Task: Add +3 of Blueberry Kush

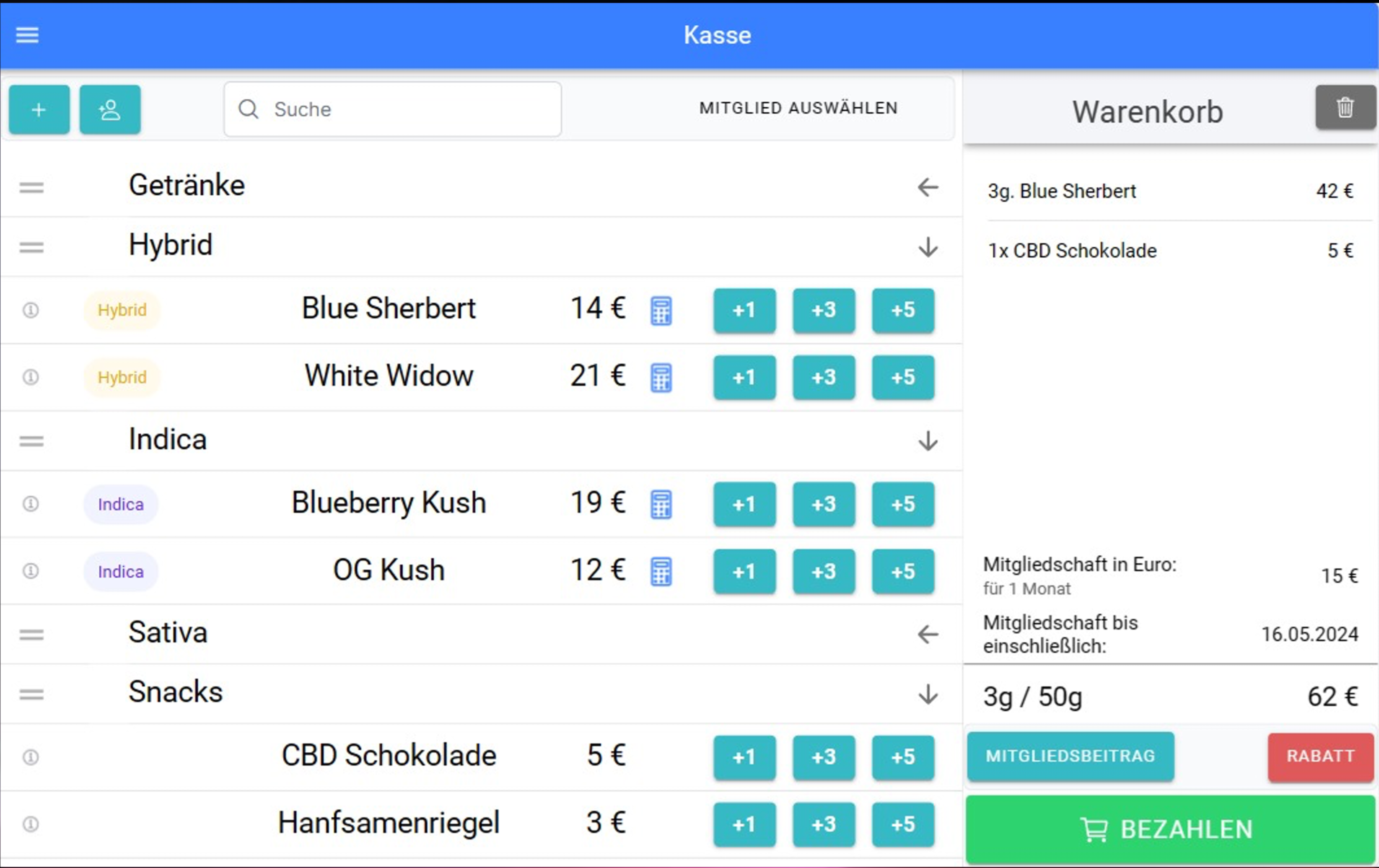Action: [x=824, y=505]
